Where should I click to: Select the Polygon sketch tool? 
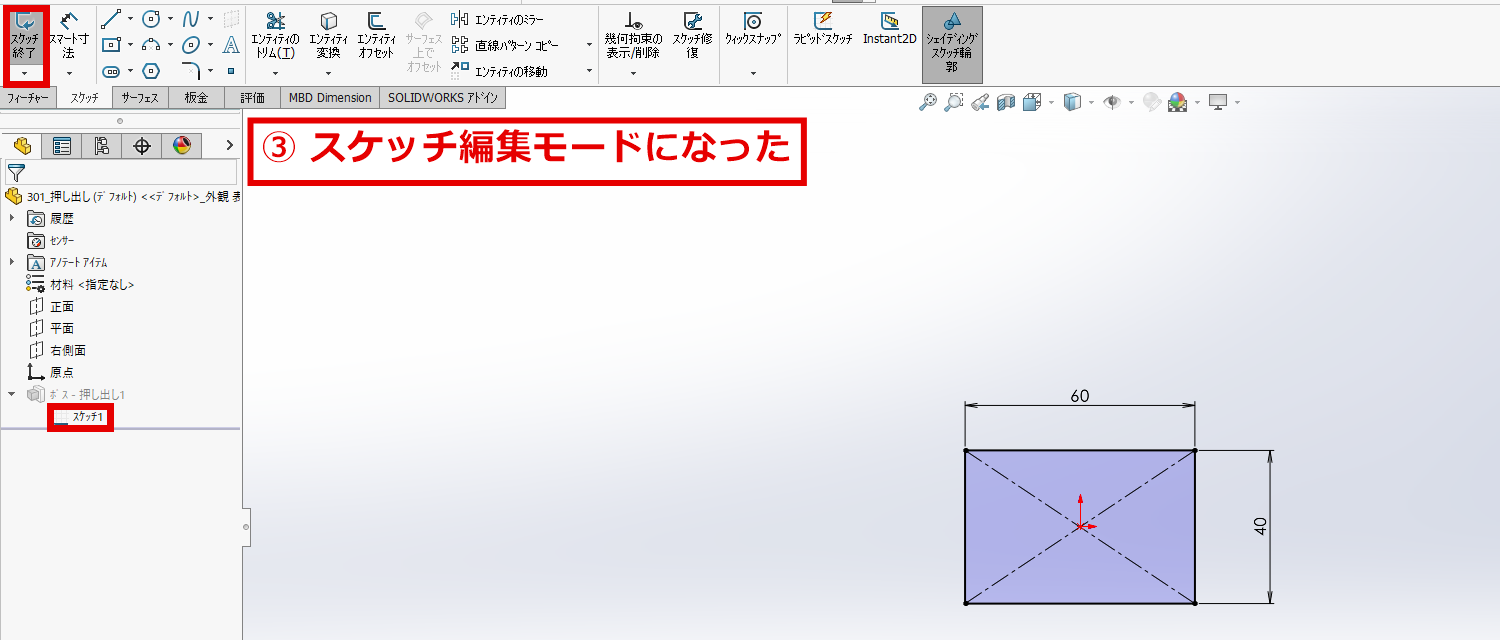[x=151, y=70]
